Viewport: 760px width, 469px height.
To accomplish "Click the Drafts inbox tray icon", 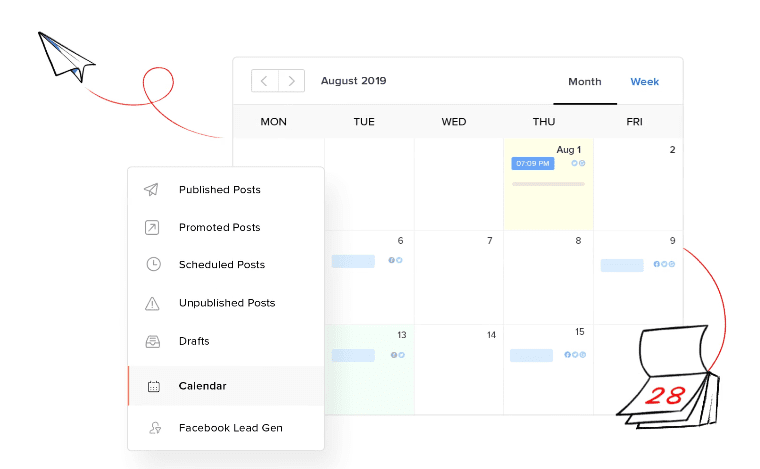I will (x=153, y=342).
